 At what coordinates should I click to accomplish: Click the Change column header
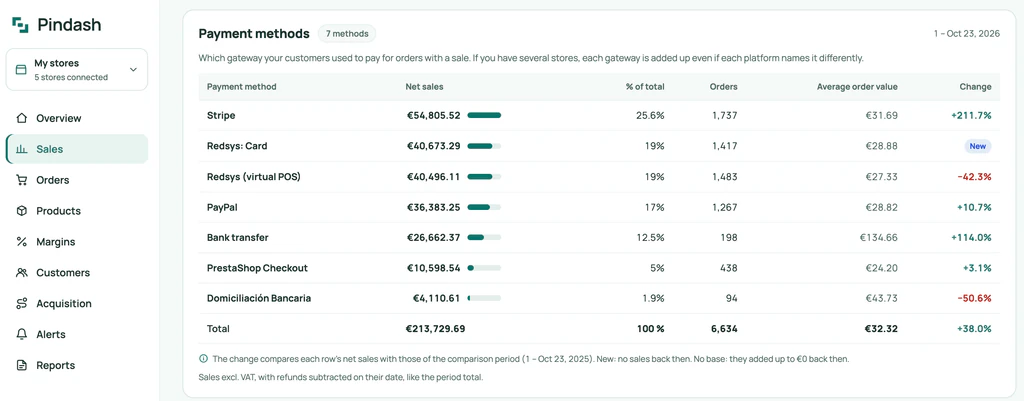coord(975,87)
